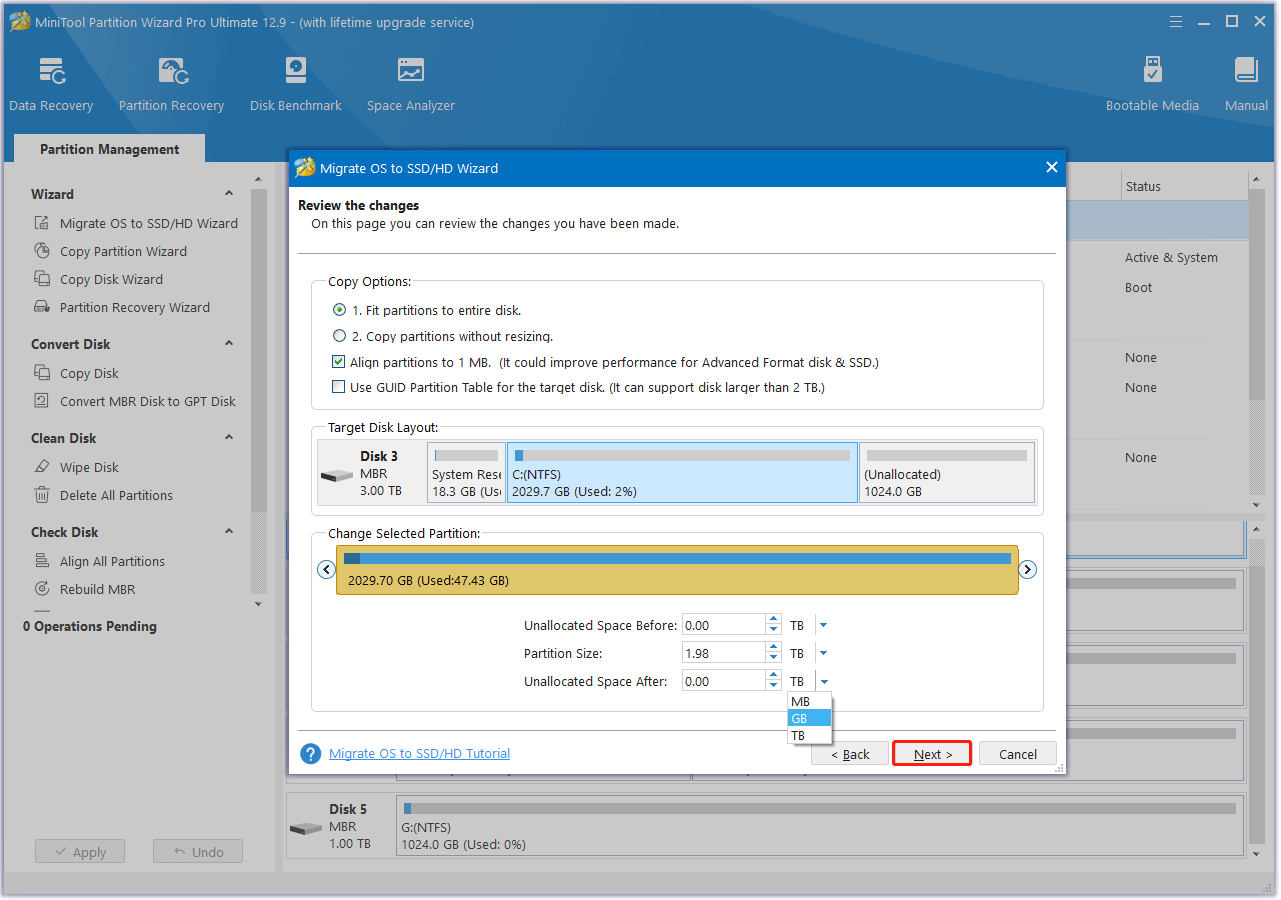Click the Unallocated Space Before value field

[723, 625]
